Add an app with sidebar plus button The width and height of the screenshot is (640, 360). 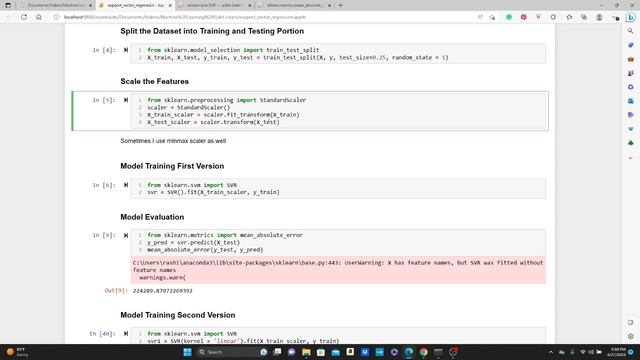click(631, 158)
